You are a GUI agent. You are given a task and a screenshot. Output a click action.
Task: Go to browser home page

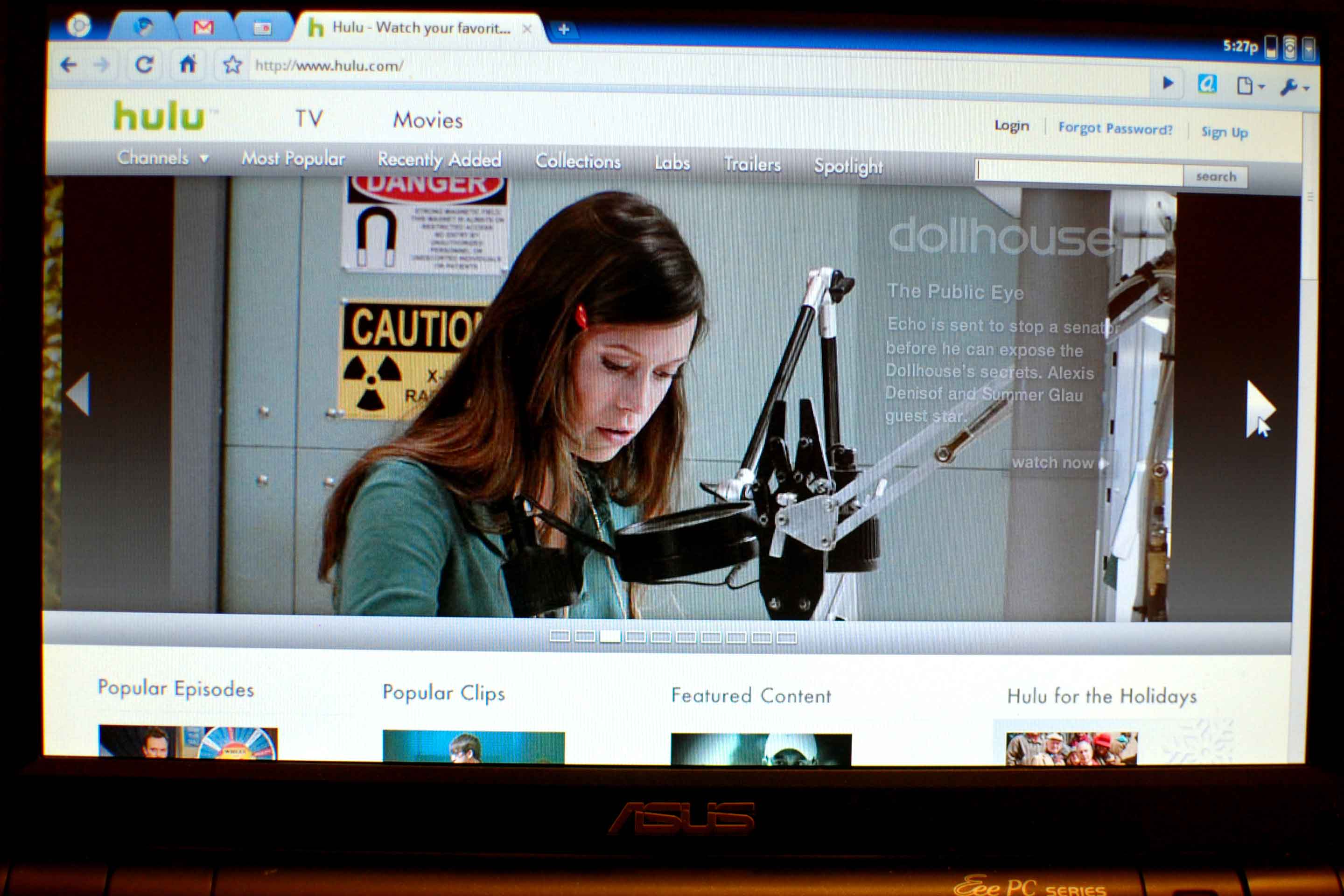pyautogui.click(x=188, y=64)
